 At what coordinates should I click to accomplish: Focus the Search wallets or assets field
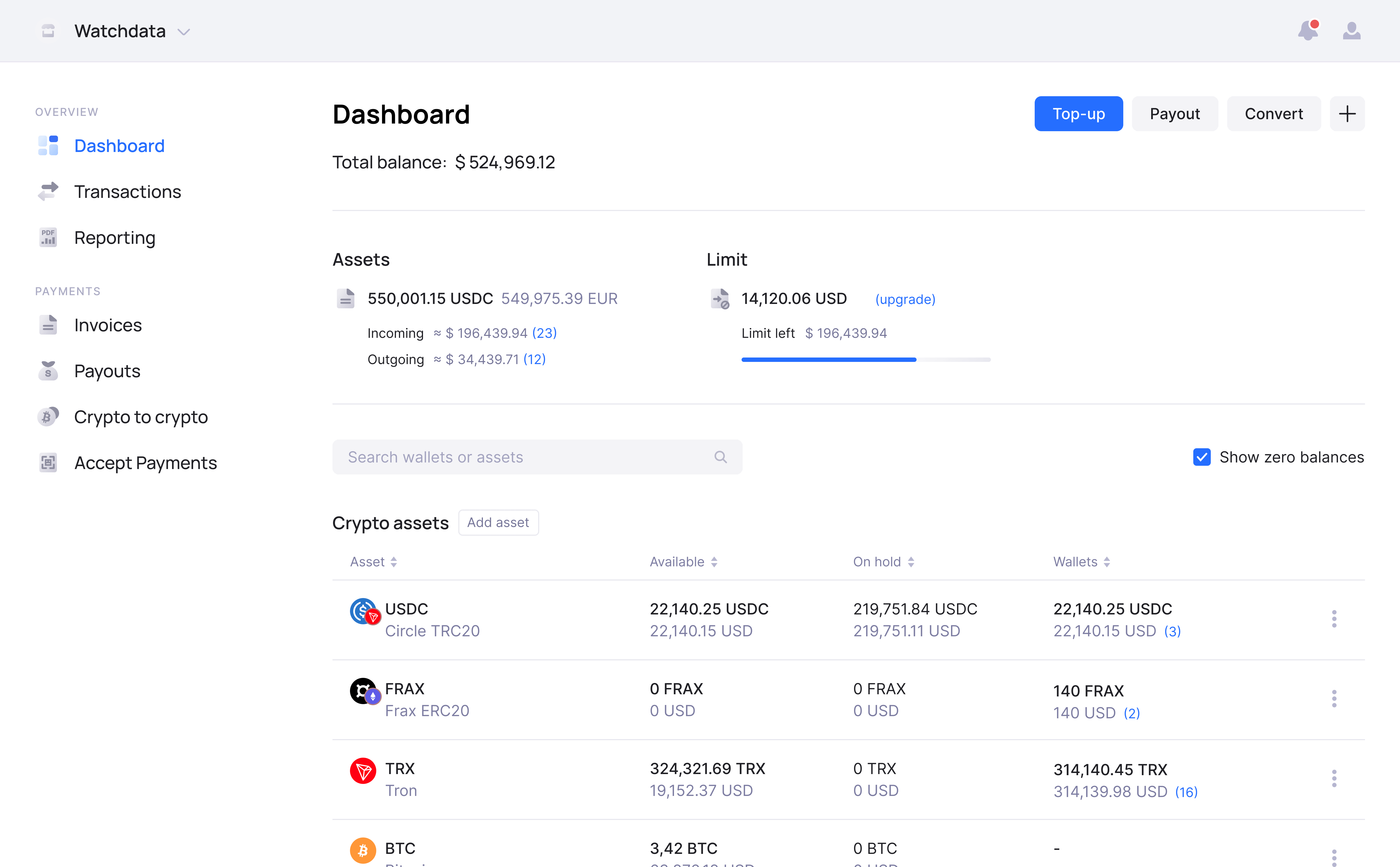click(x=537, y=457)
